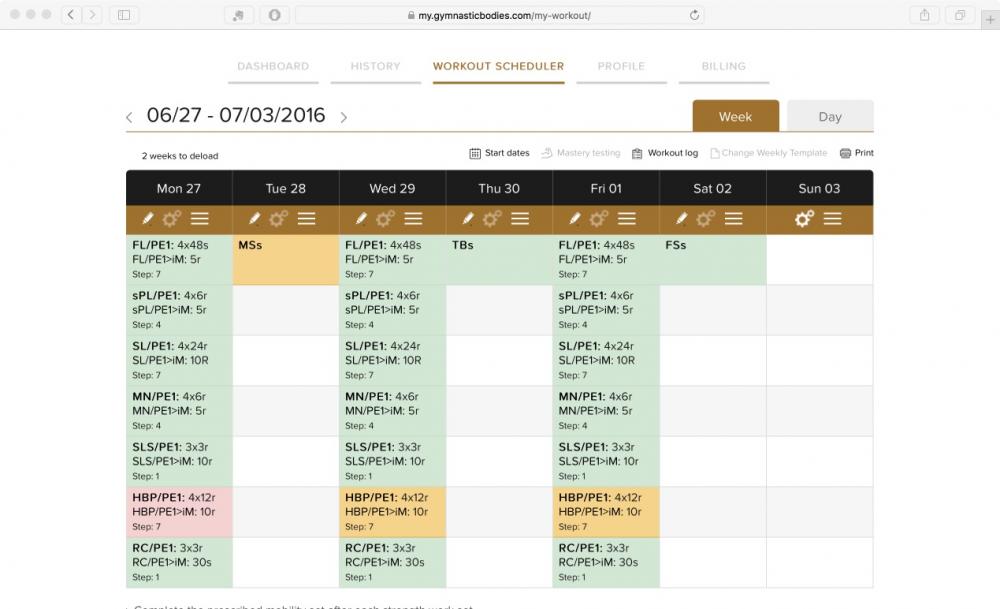Select the RC/PE1 cell on Friday
This screenshot has width=1000, height=609.
(606, 562)
